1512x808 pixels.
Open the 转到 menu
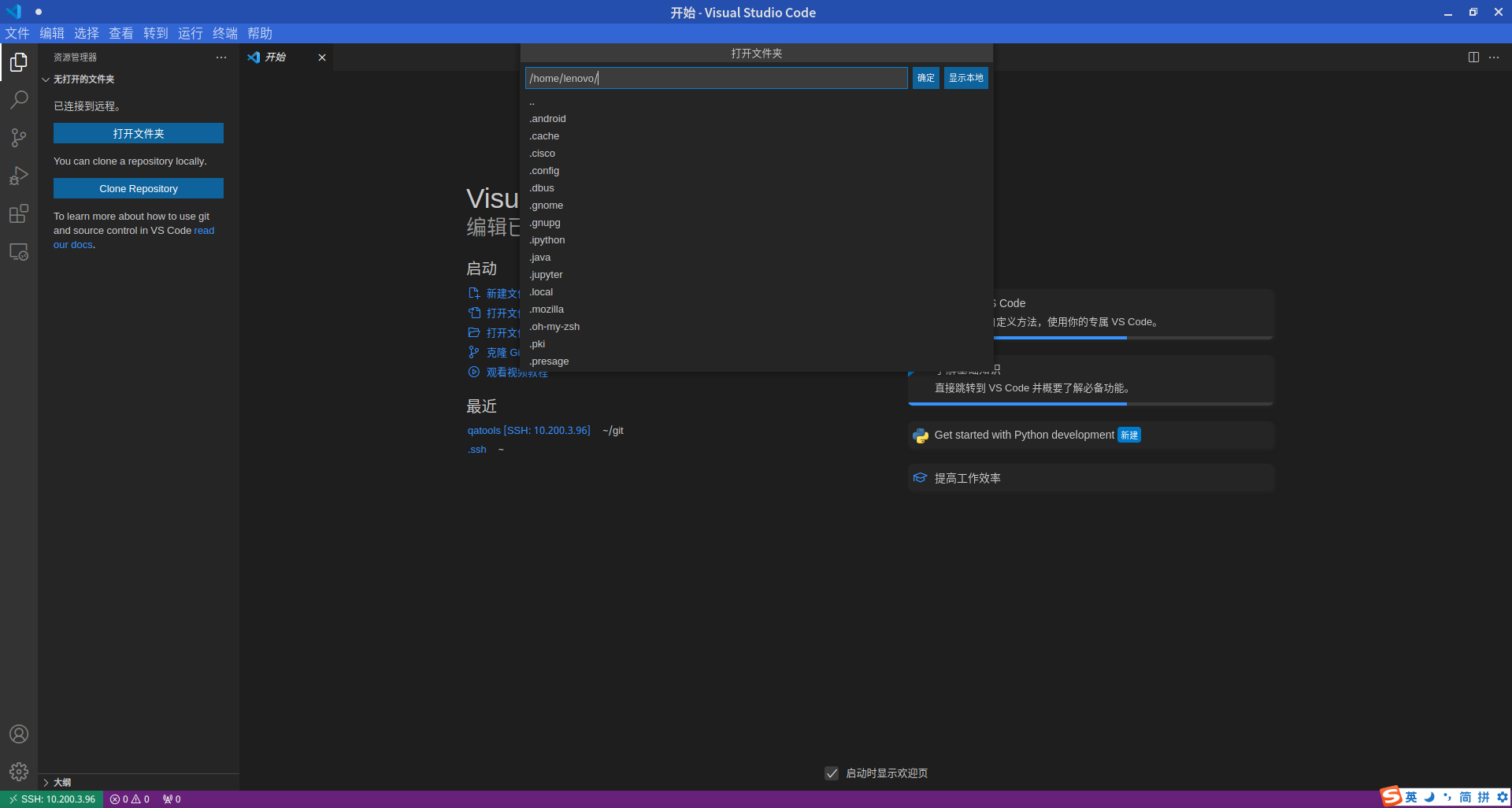point(156,33)
